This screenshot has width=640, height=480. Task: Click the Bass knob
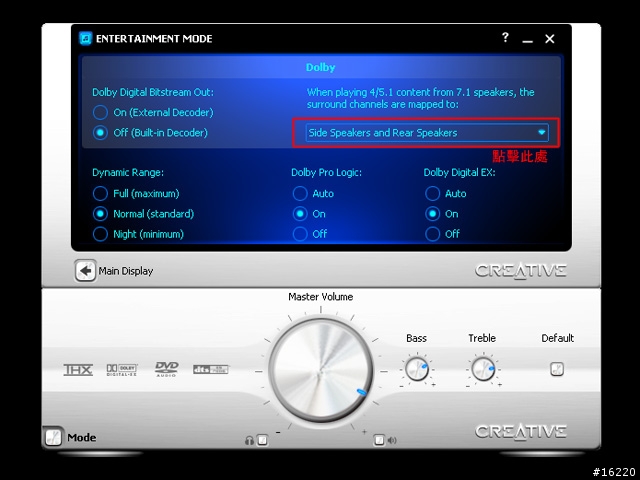pos(417,369)
